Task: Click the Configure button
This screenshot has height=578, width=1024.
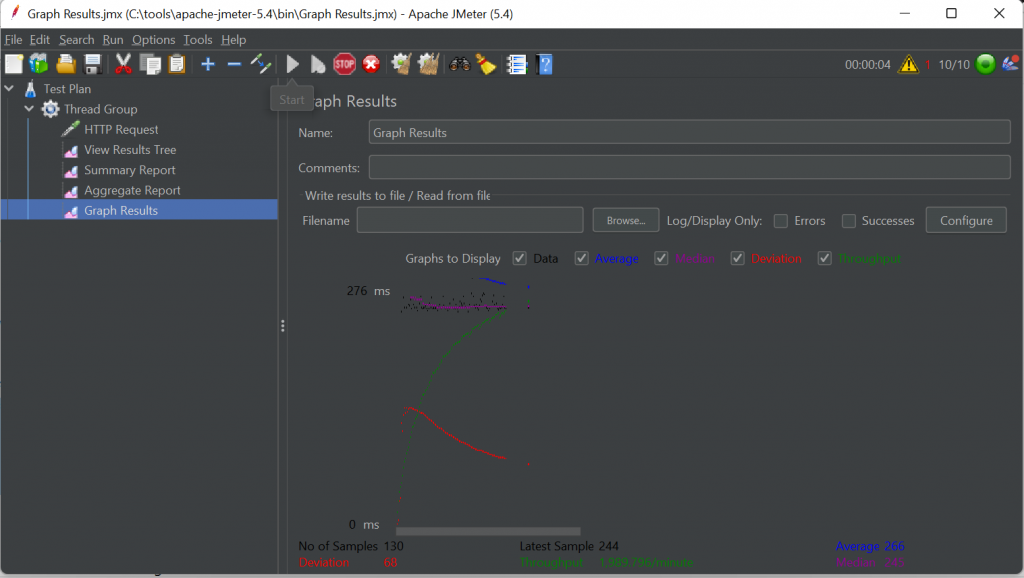Action: pos(966,221)
